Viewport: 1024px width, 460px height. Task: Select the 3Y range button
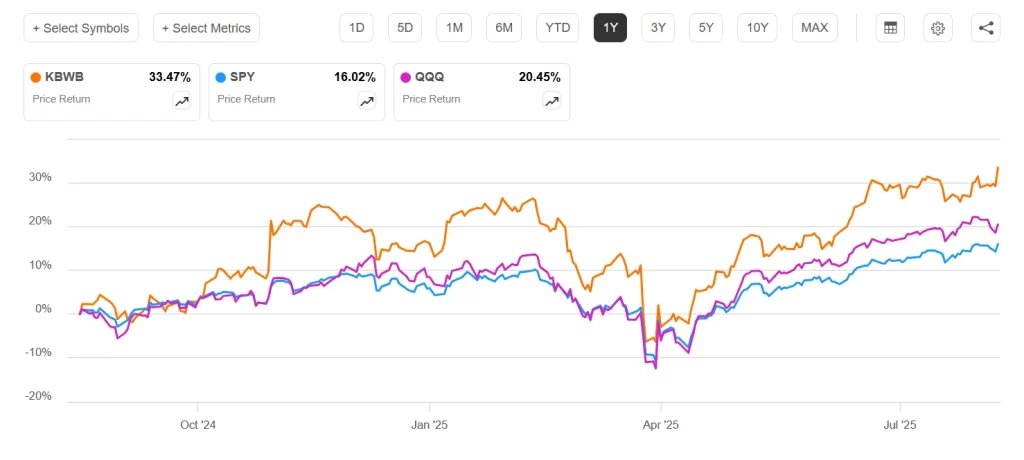pos(658,28)
